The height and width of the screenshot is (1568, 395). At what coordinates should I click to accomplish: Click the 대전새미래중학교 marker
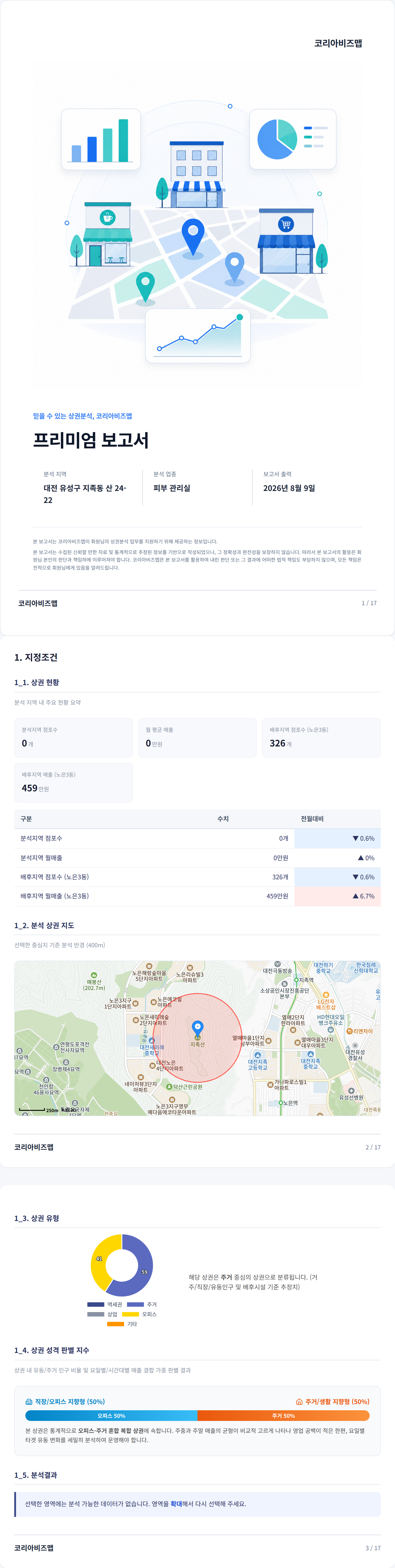(151, 1040)
